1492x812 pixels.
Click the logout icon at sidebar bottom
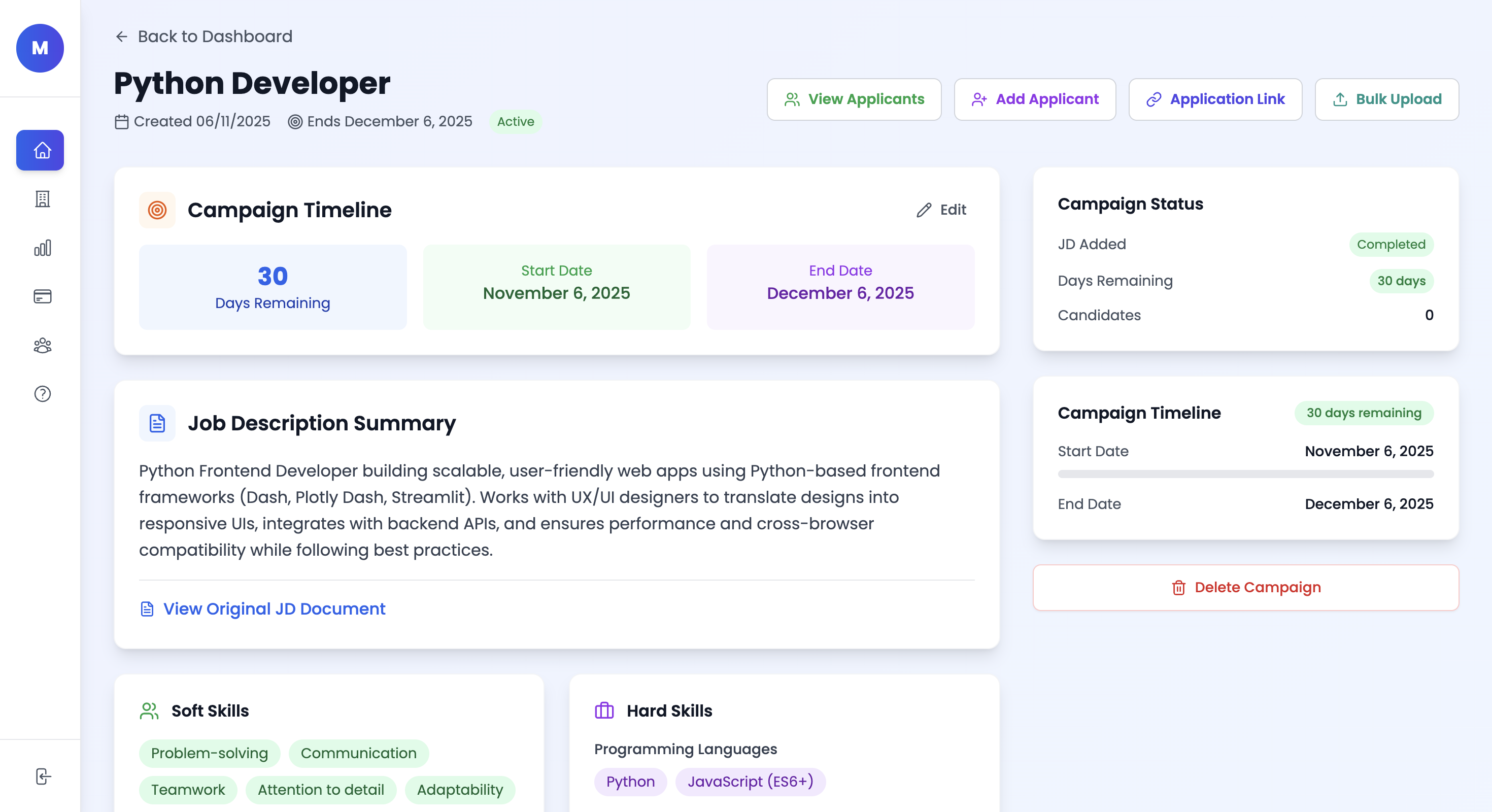coord(43,776)
